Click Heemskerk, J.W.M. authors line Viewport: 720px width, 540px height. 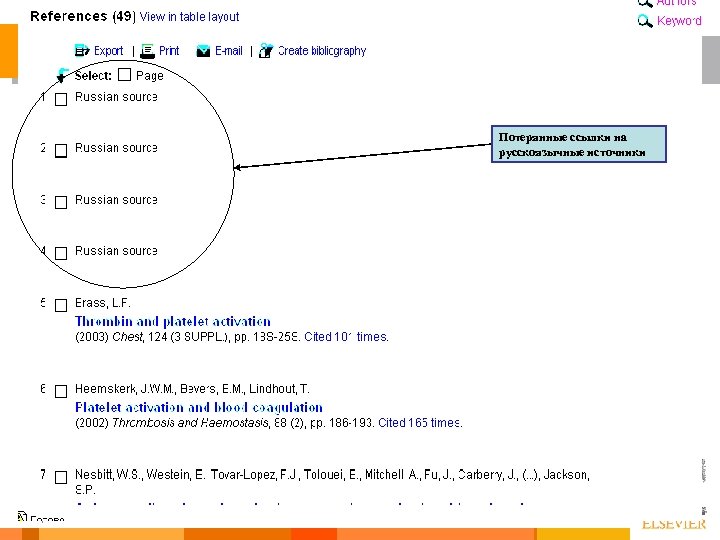tap(192, 389)
